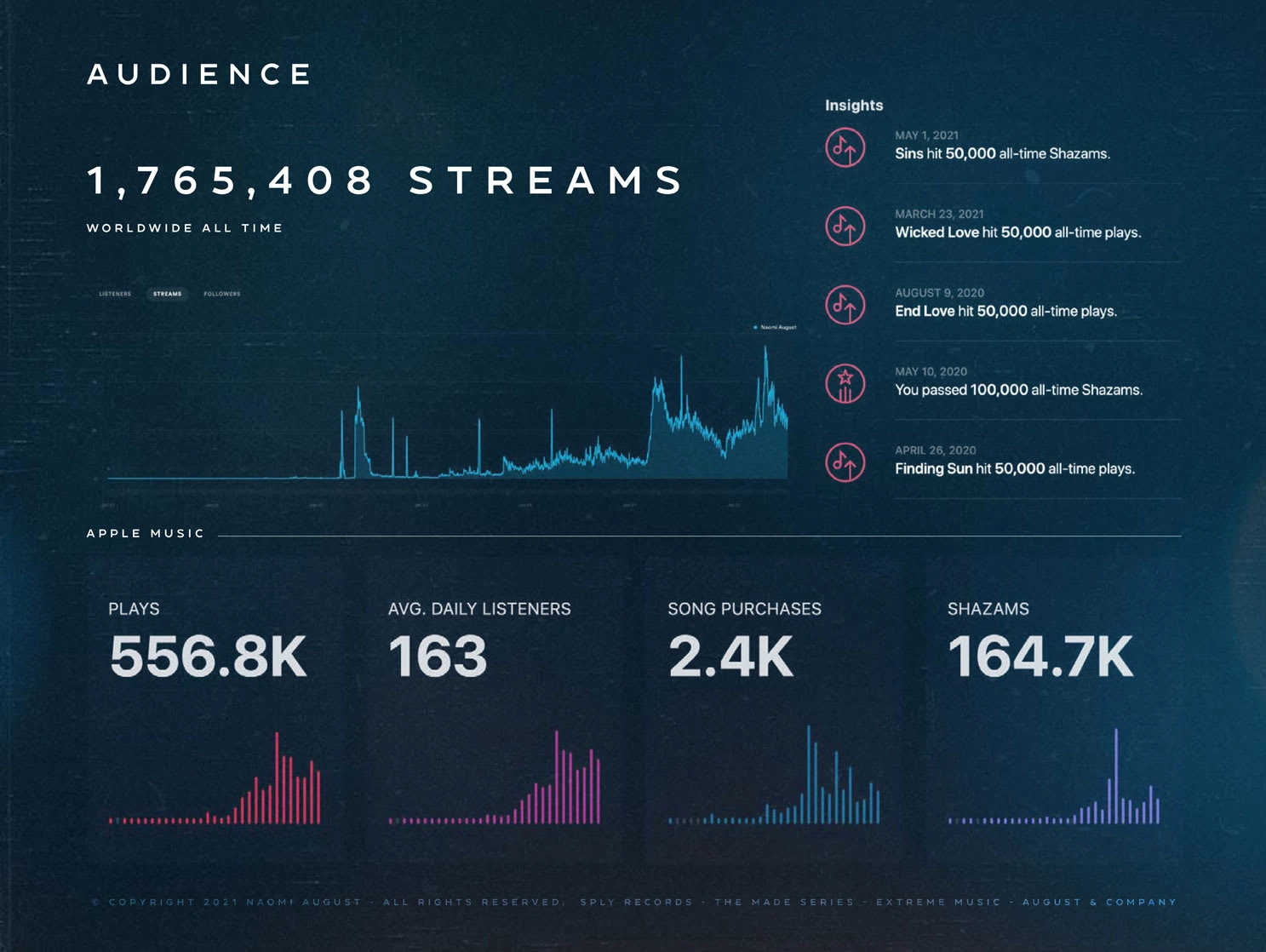
Task: Click the purple Shazams bar chart
Action: coord(1054,776)
